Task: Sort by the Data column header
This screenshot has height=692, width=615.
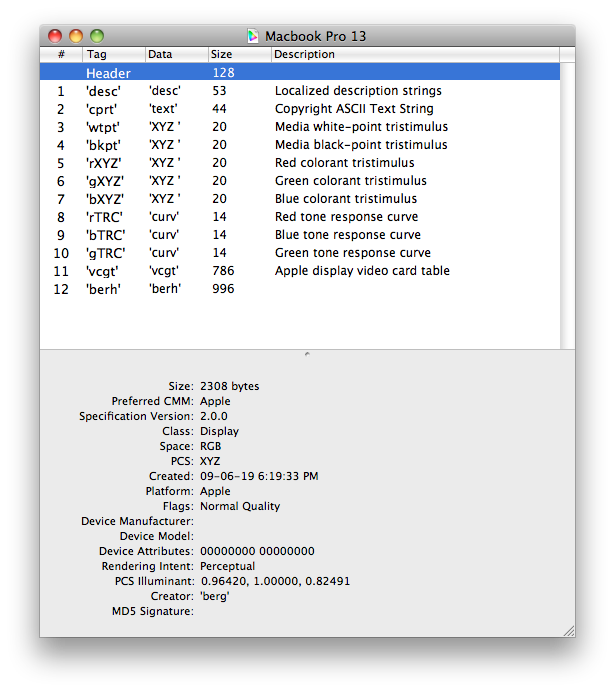Action: click(176, 54)
